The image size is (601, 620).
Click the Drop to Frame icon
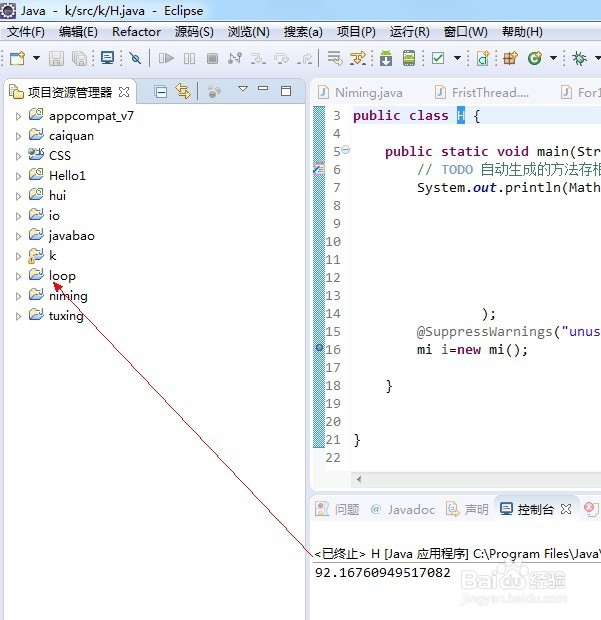(335, 59)
